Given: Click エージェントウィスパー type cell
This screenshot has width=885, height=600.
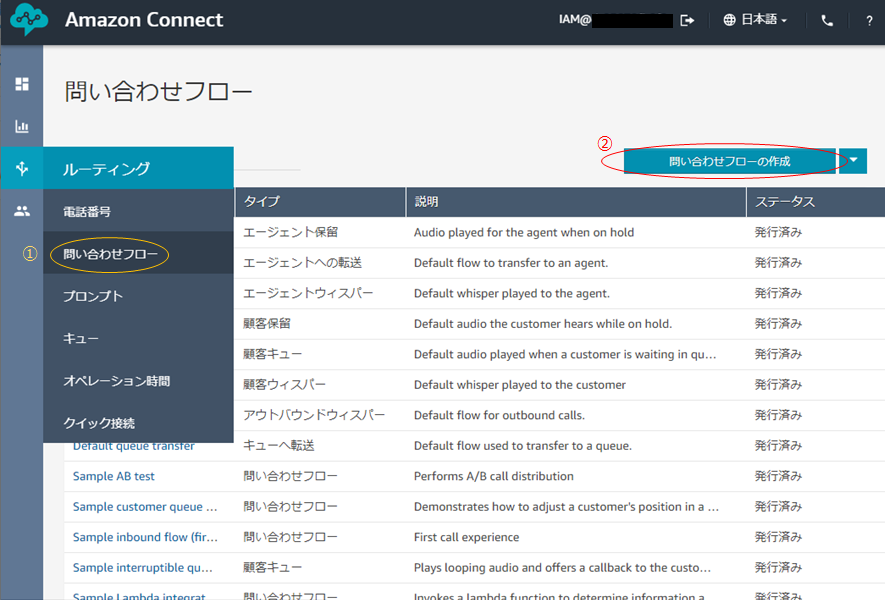Looking at the screenshot, I should [x=308, y=293].
